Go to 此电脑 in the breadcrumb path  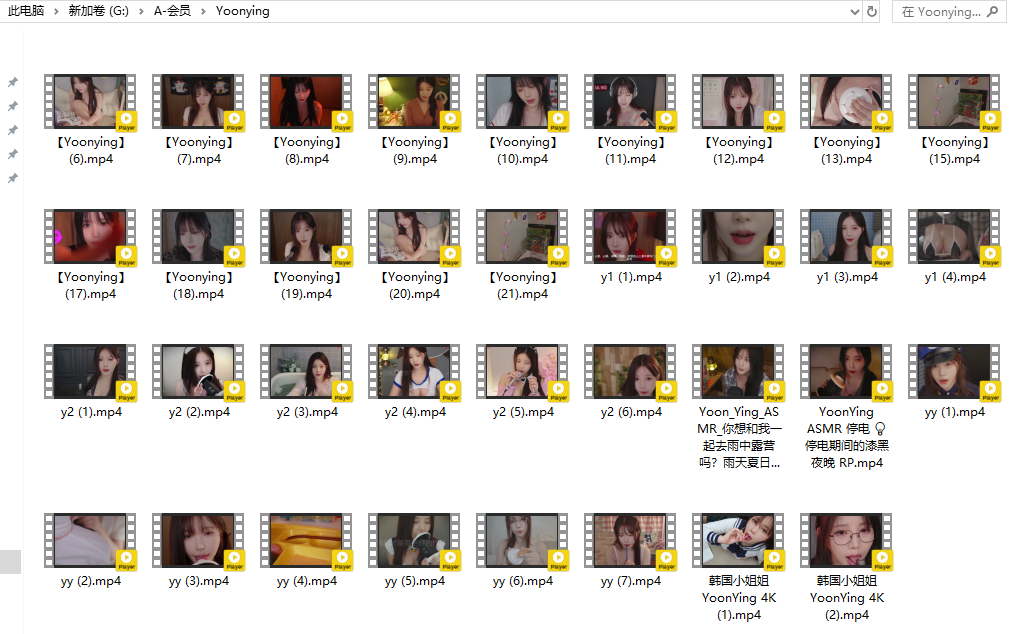coord(26,12)
